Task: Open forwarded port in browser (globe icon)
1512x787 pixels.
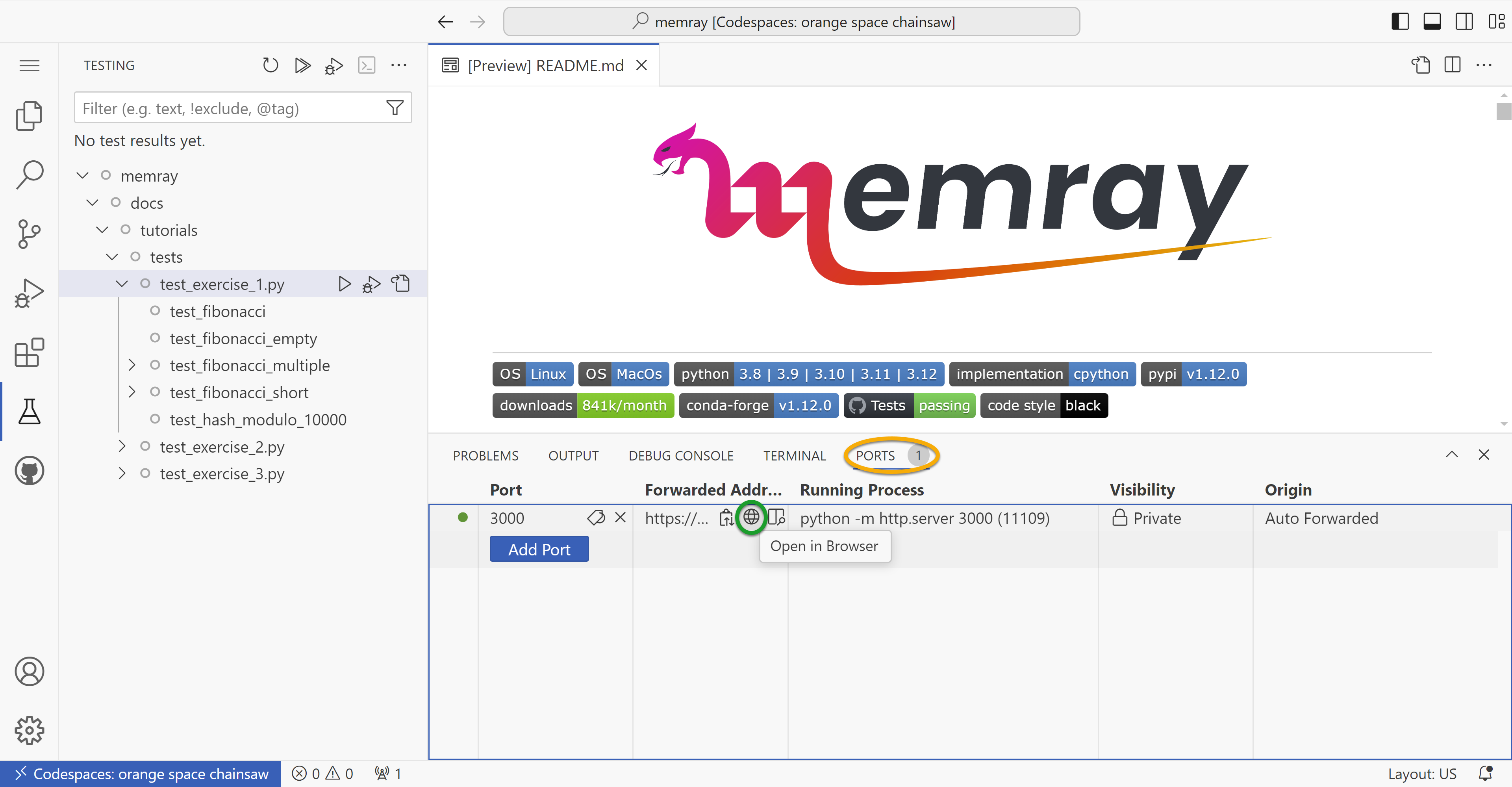Action: (x=751, y=518)
